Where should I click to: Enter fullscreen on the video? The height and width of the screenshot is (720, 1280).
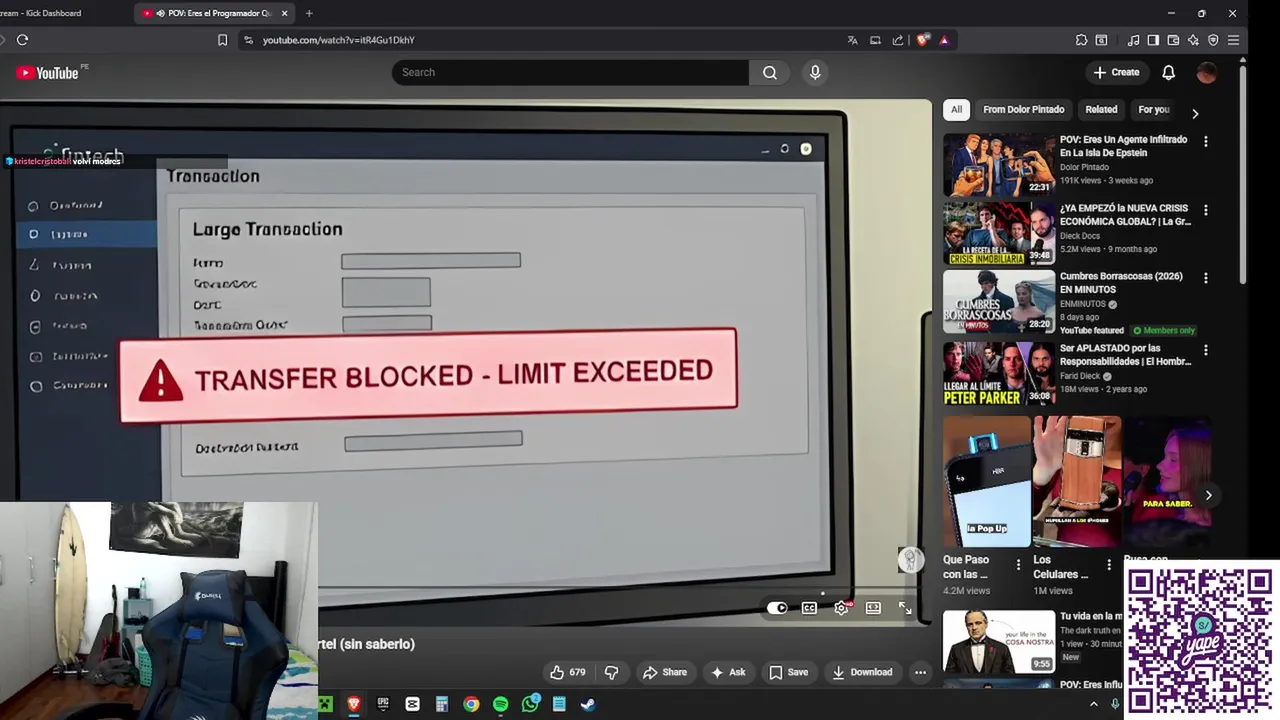(905, 607)
